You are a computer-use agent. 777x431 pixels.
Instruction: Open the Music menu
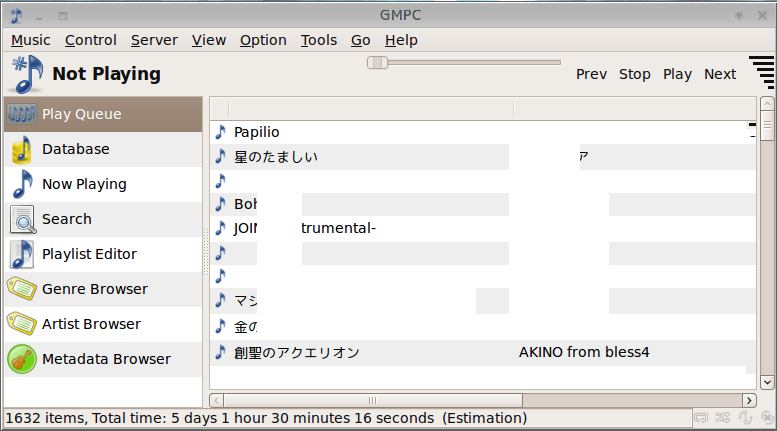(30, 40)
